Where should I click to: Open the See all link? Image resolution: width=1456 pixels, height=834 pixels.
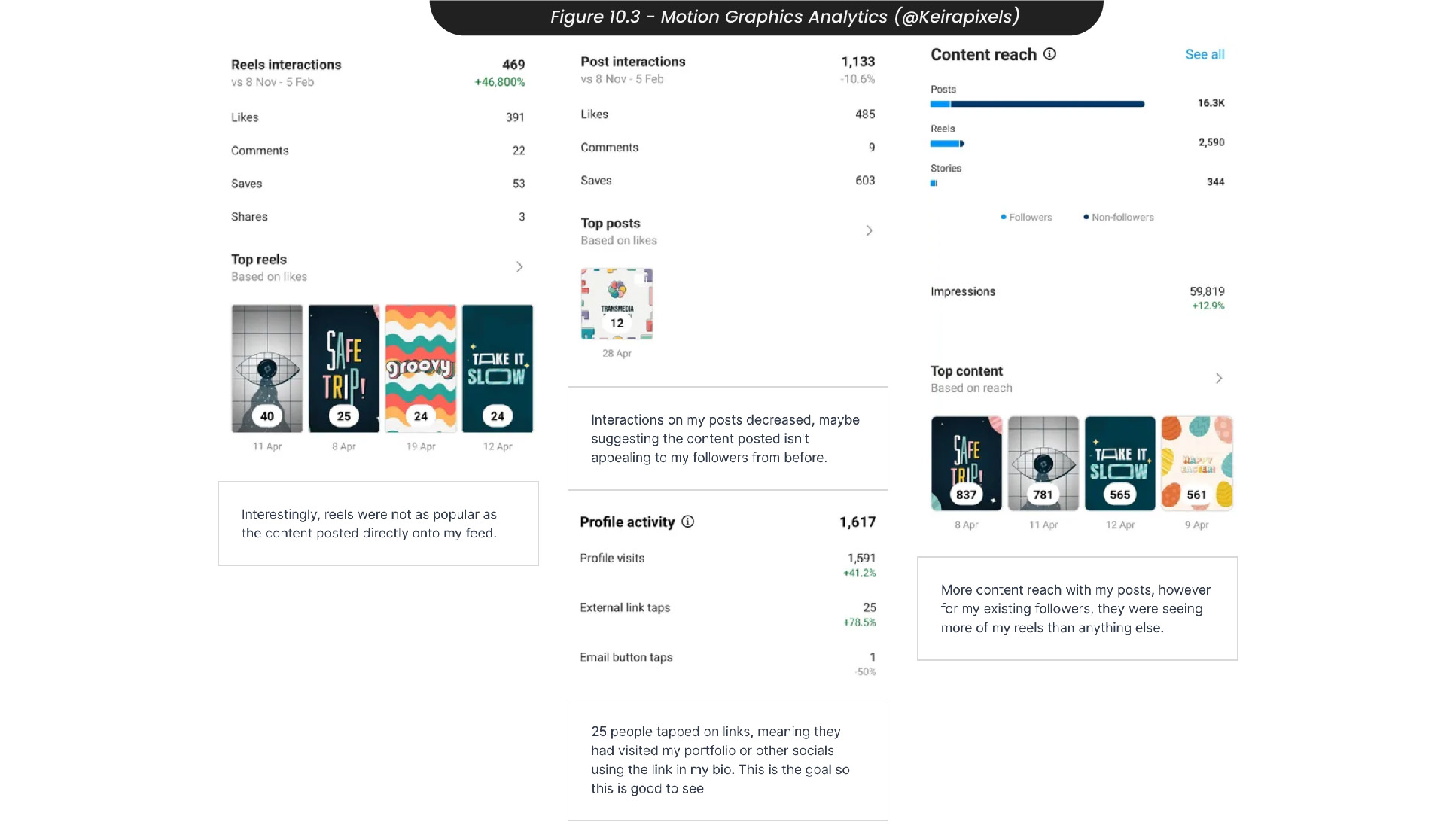point(1205,54)
